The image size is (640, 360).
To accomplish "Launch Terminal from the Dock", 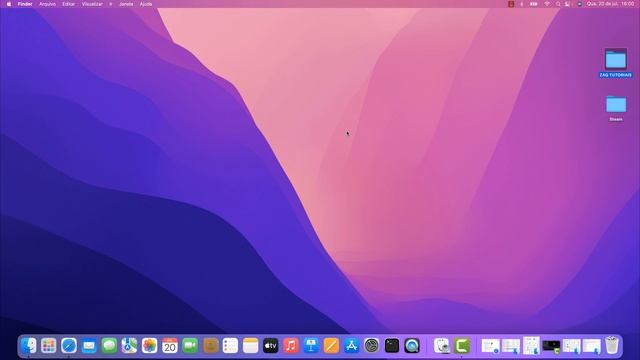I will [x=392, y=346].
